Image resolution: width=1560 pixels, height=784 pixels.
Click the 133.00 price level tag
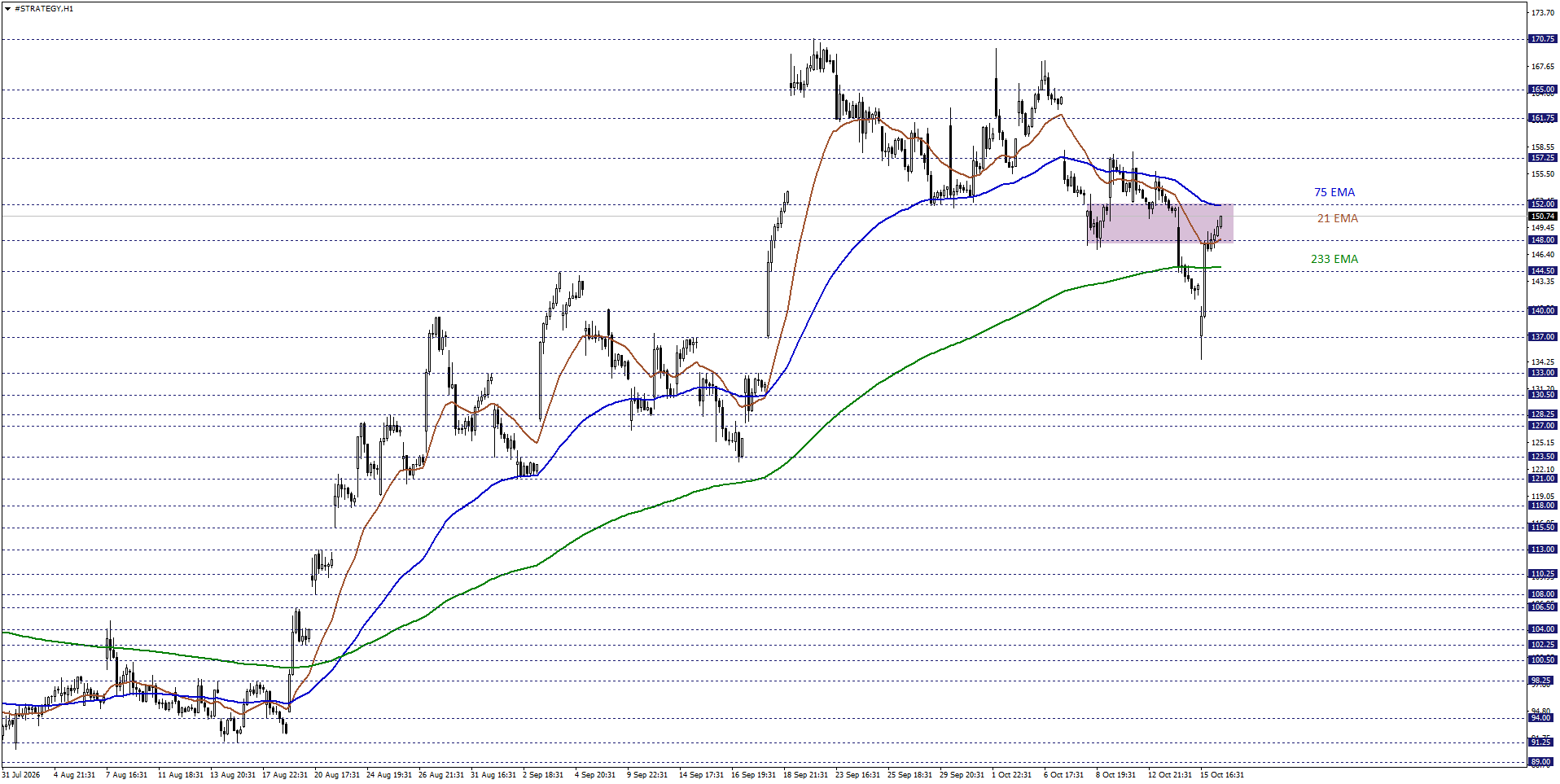pyautogui.click(x=1543, y=373)
